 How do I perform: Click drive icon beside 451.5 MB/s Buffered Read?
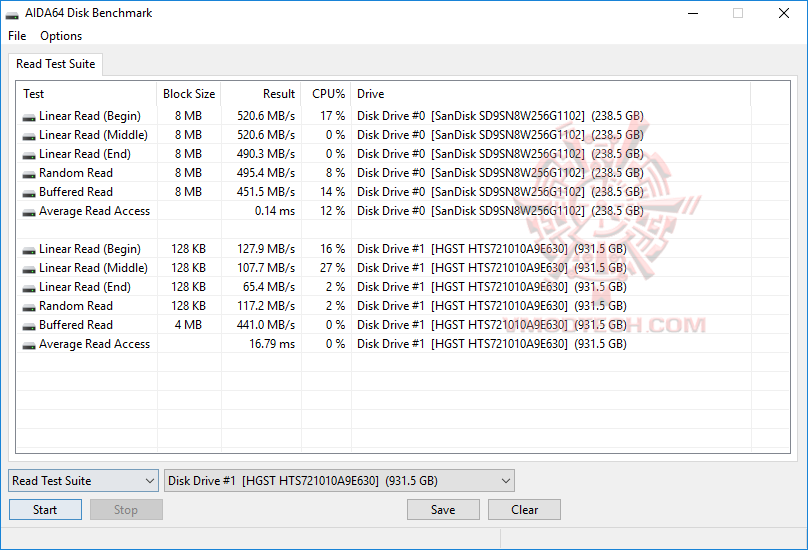point(29,194)
